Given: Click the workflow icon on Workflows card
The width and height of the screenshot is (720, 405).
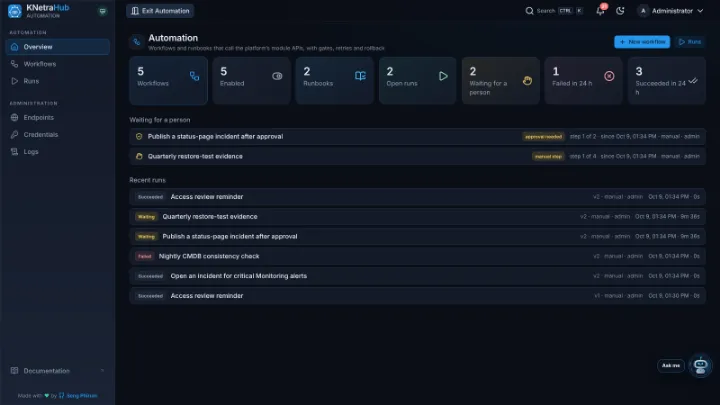Looking at the screenshot, I should click(194, 76).
